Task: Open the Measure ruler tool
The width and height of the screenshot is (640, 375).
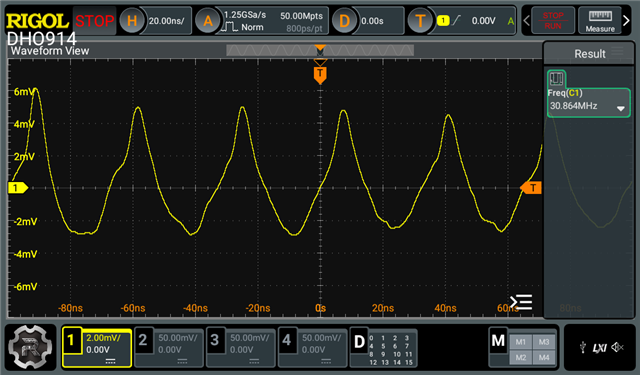Action: 600,20
